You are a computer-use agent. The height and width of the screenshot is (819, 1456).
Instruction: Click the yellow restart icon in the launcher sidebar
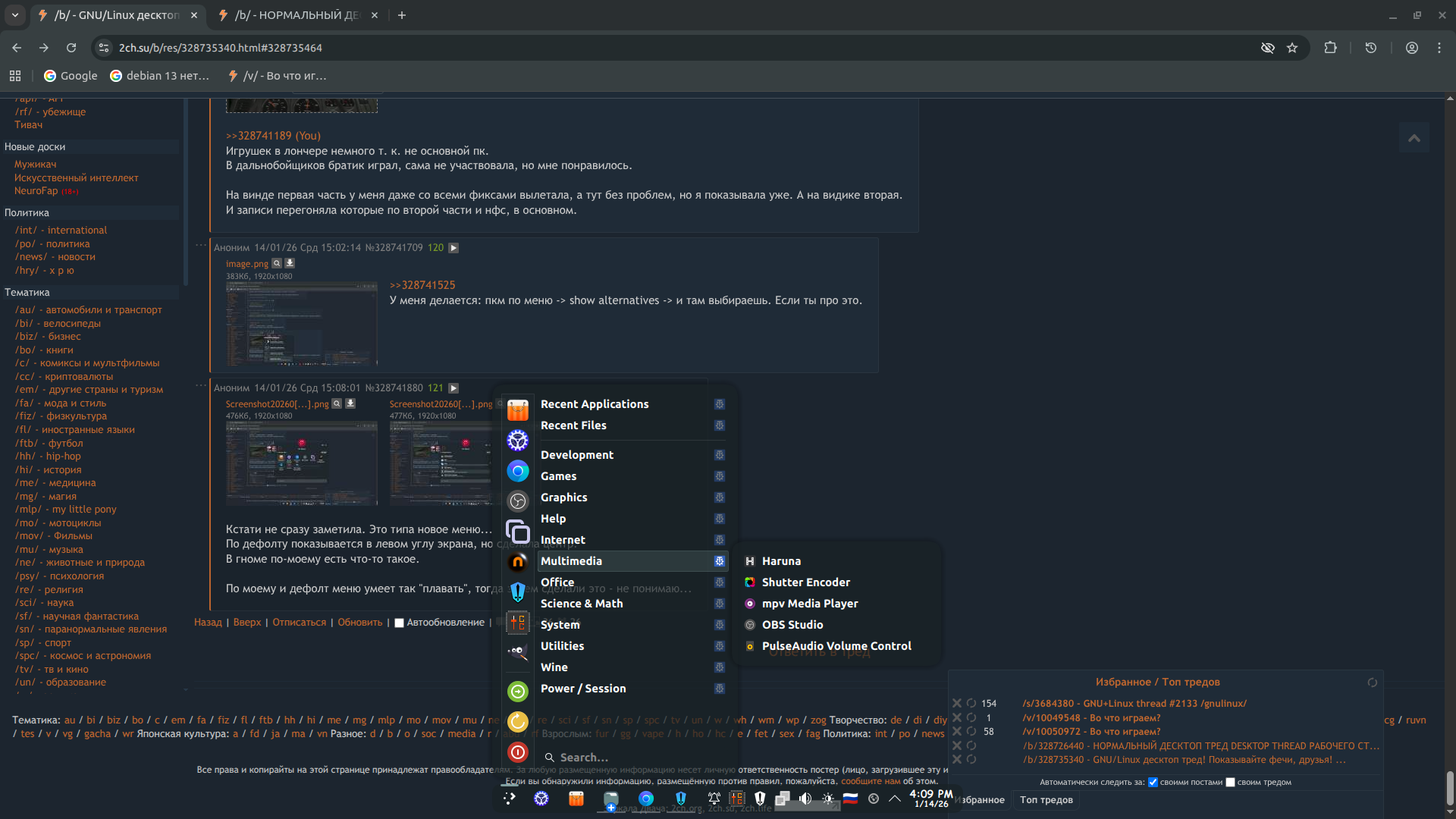click(x=518, y=722)
